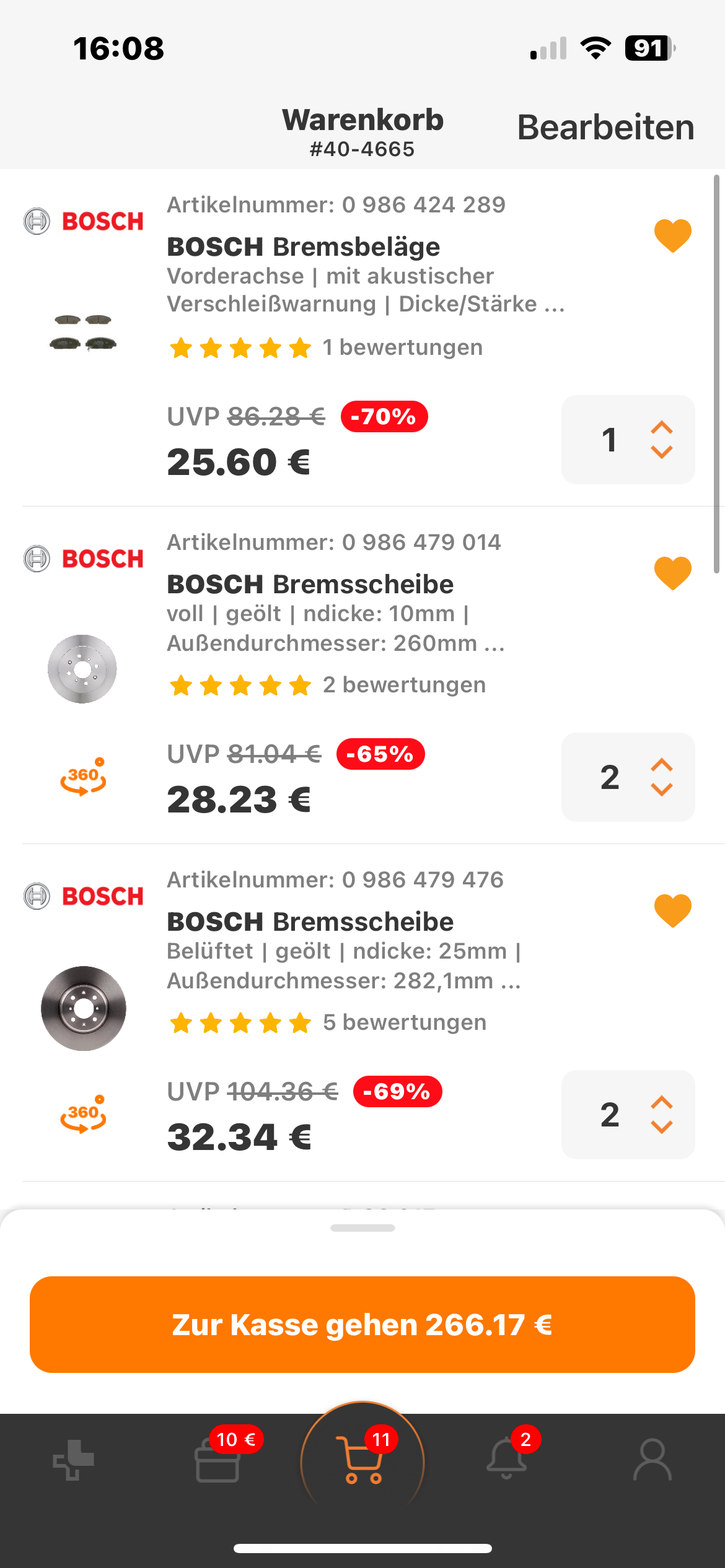The width and height of the screenshot is (725, 1568).
Task: Go to checkout via Zur Kasse gehen
Action: coord(362,1325)
